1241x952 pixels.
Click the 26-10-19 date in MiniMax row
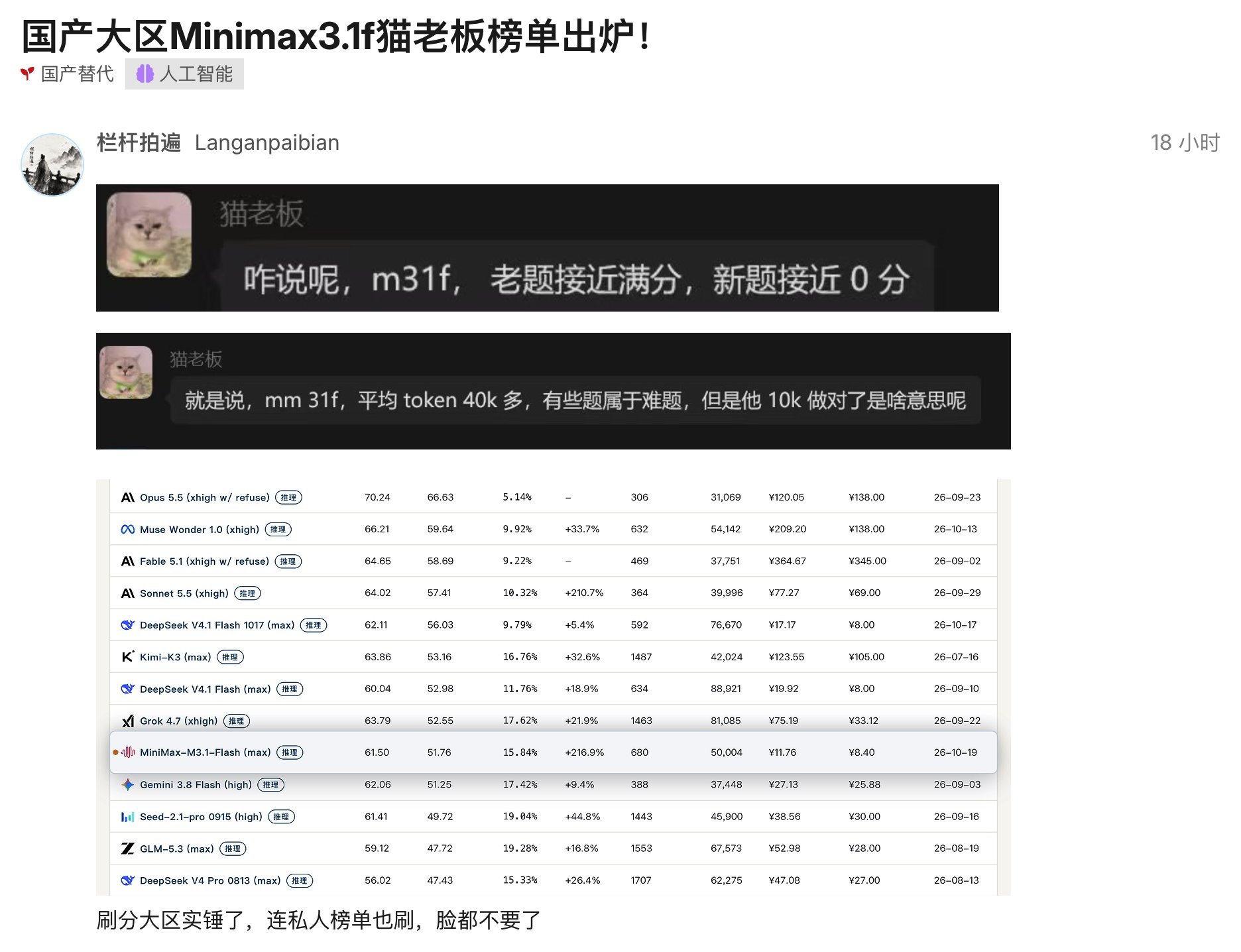click(x=955, y=752)
